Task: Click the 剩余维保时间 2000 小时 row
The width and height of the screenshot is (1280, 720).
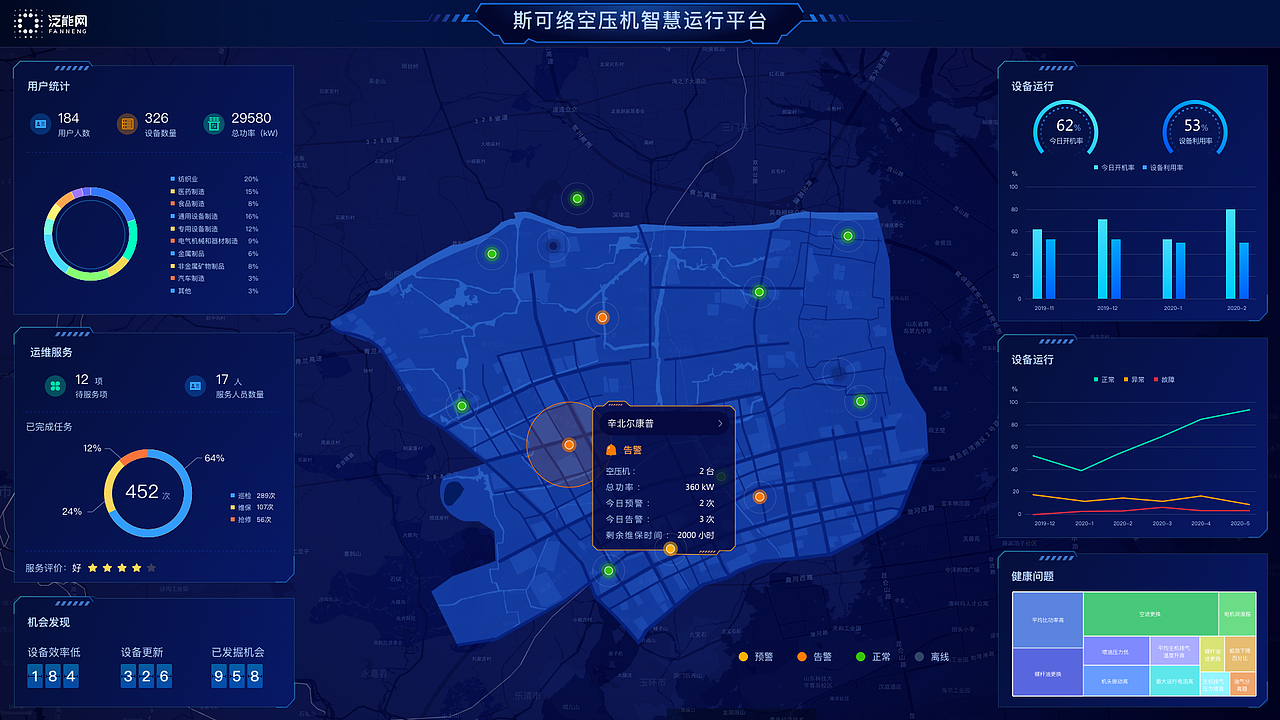Action: (660, 535)
